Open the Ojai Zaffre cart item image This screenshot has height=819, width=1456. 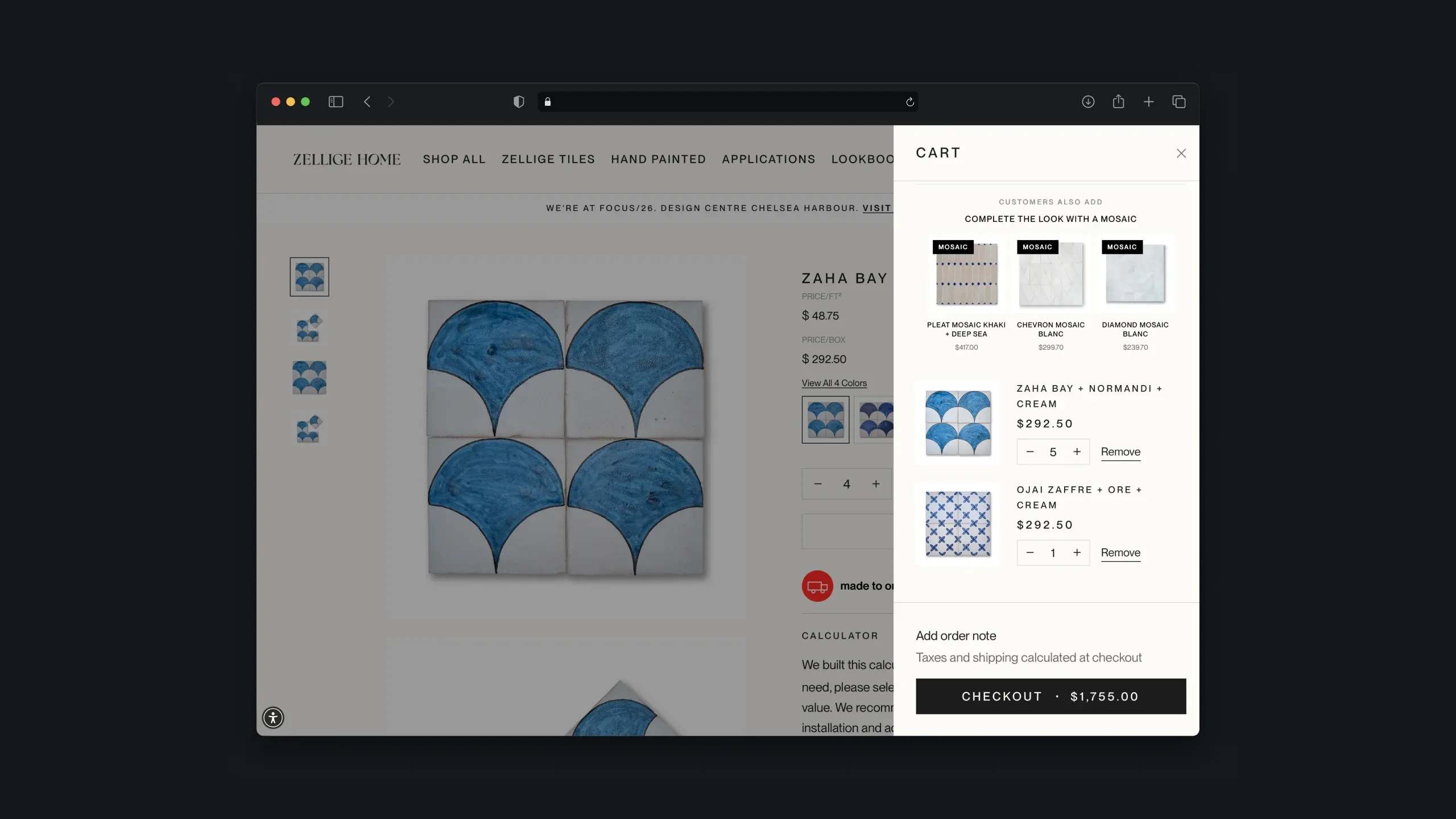click(958, 524)
